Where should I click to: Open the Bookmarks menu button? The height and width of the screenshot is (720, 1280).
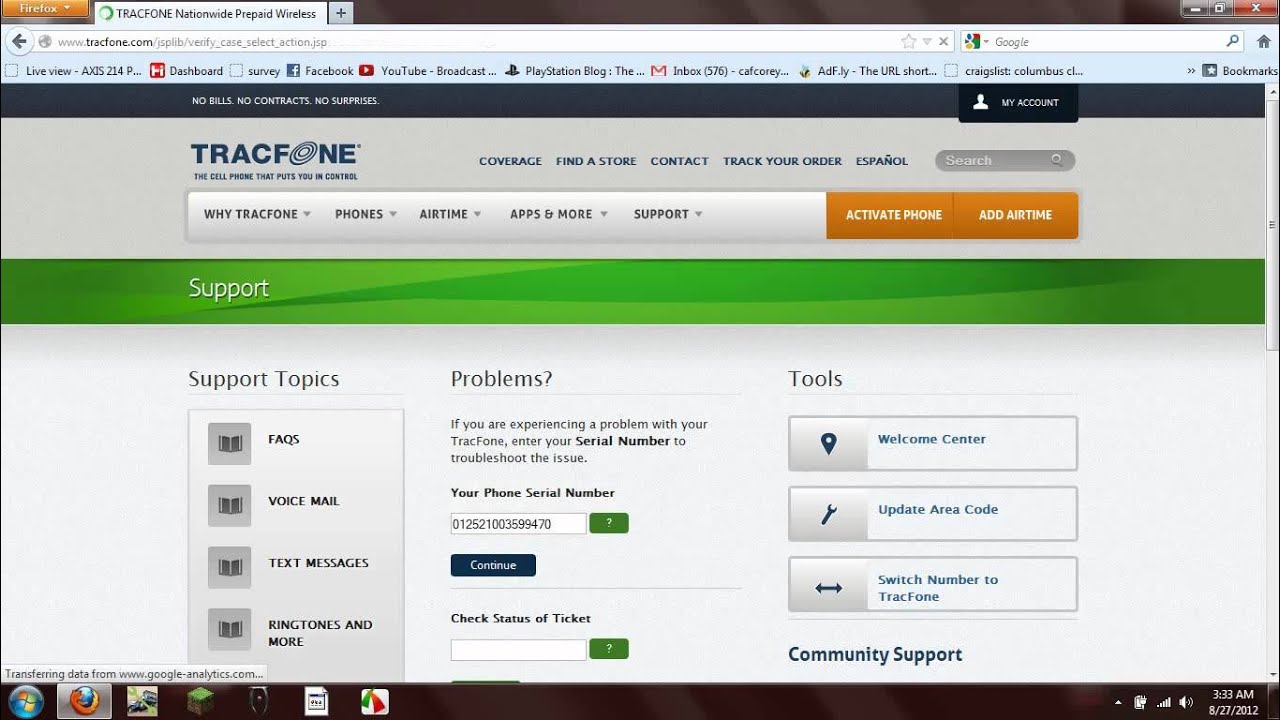1240,71
